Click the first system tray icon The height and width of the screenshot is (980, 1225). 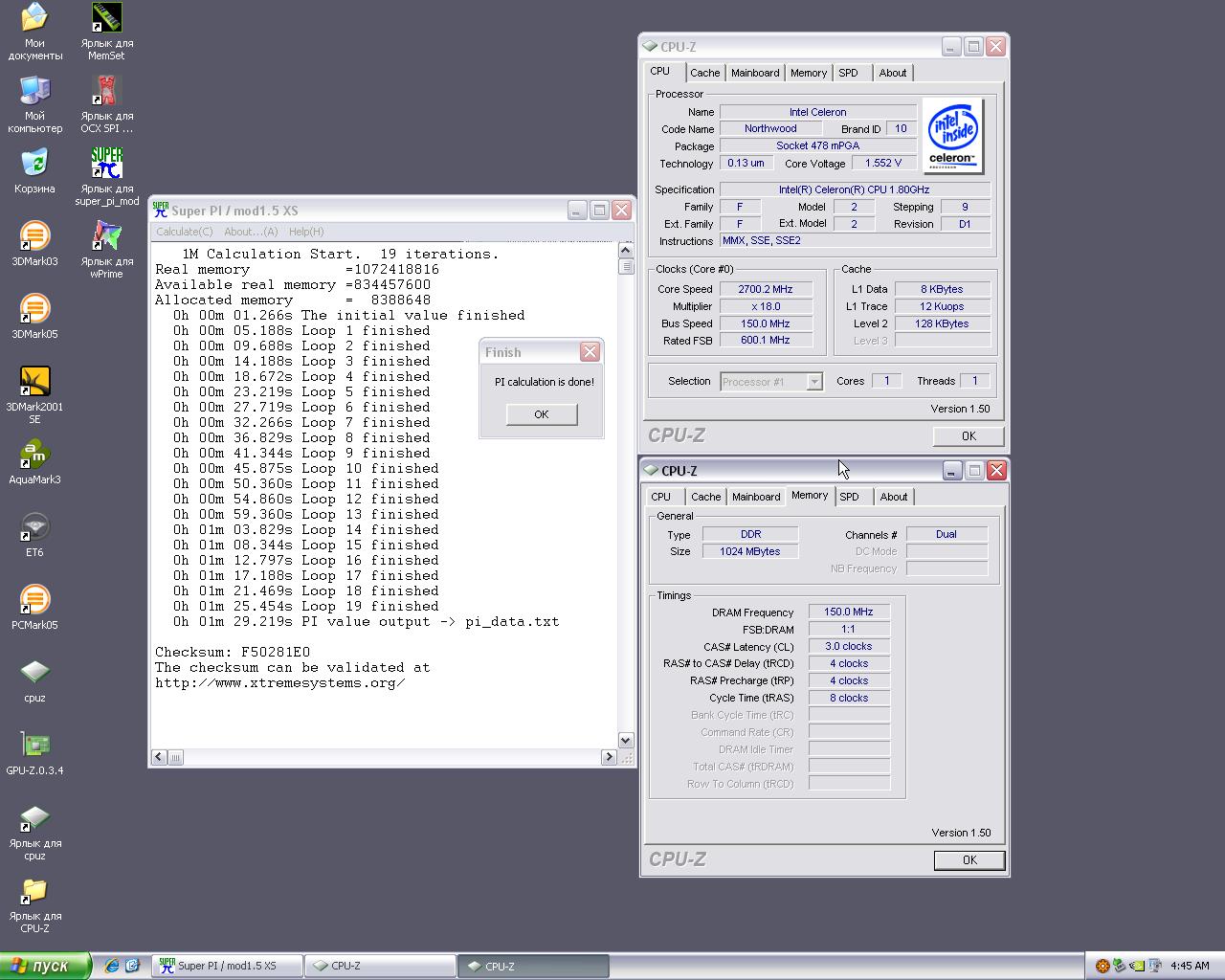point(1102,966)
